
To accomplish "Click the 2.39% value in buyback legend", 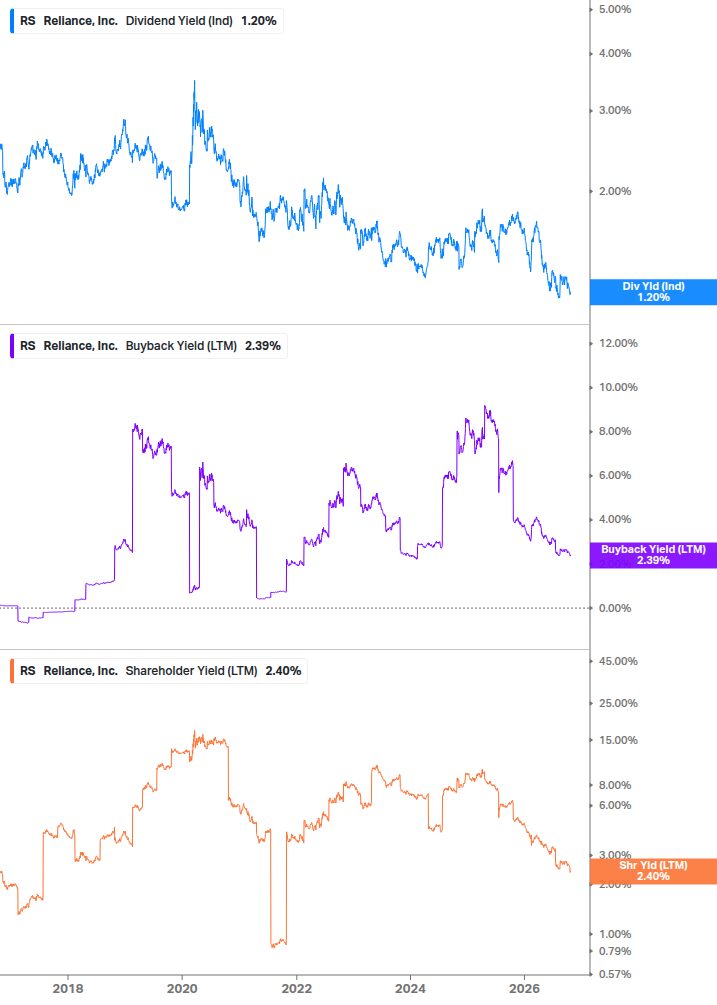I will click(263, 346).
